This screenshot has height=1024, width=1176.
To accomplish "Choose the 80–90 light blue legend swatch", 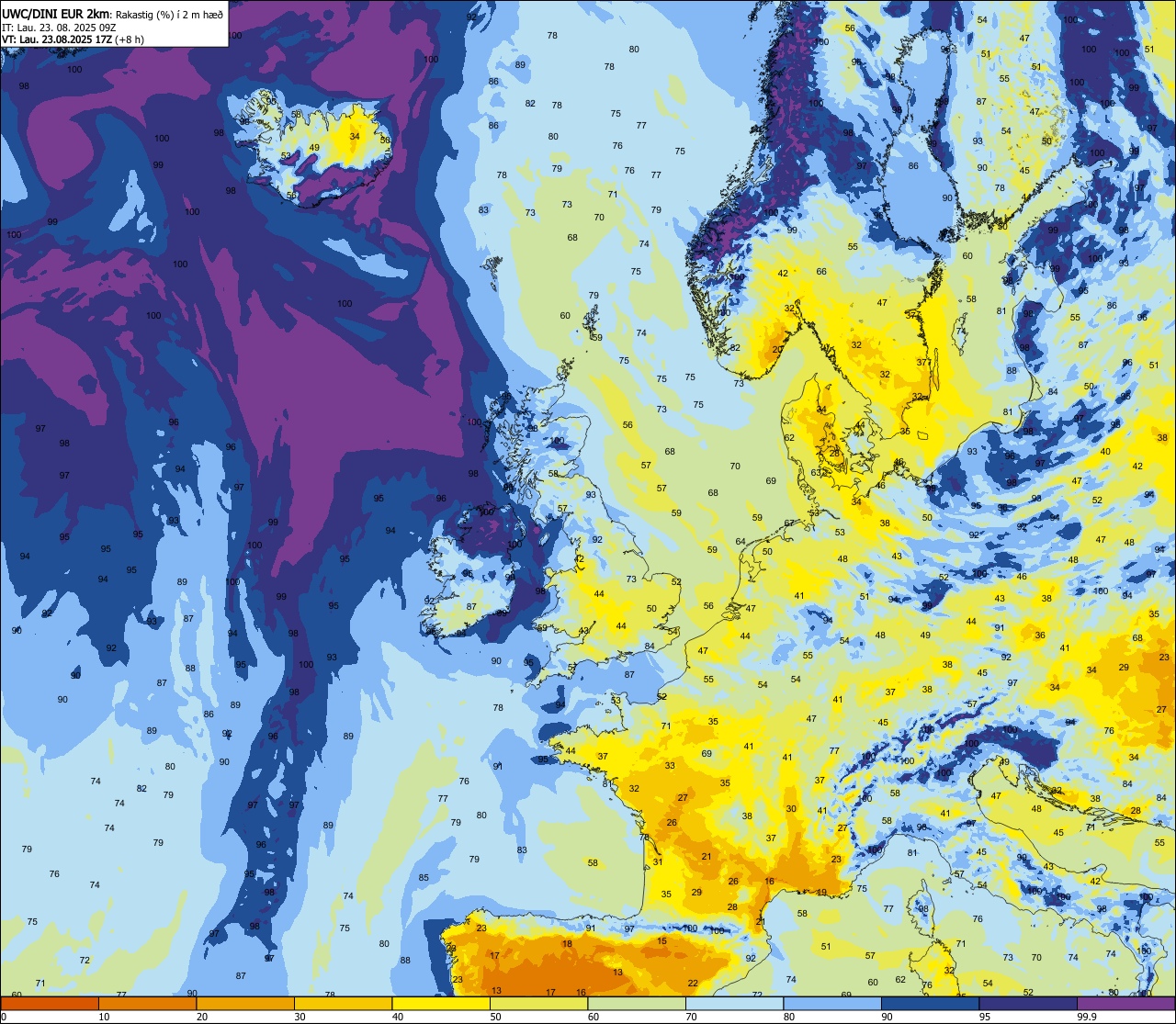I will (x=832, y=1003).
